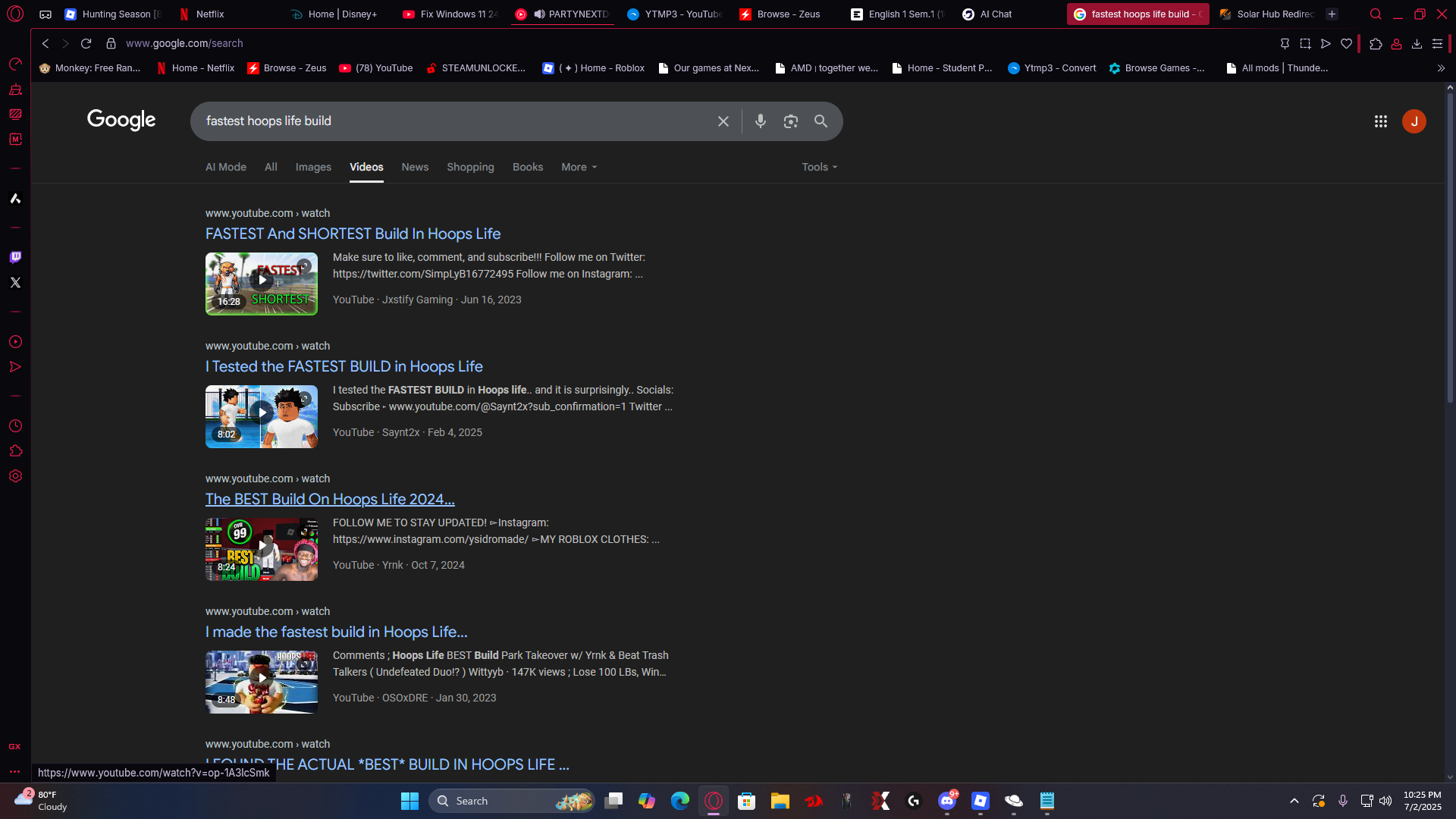Click the Aria AI sidebar icon

(x=15, y=199)
